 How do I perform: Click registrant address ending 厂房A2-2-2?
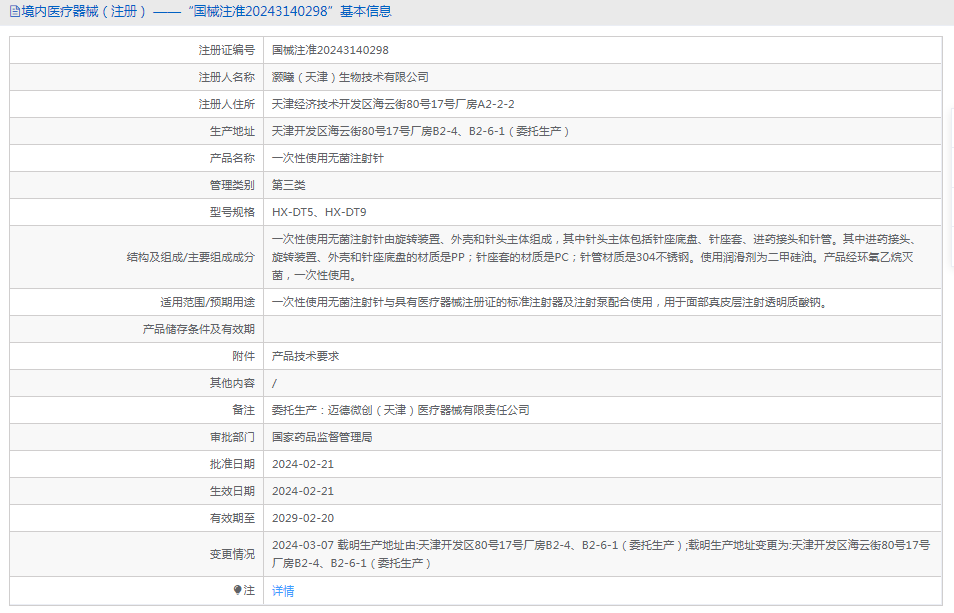pyautogui.click(x=393, y=104)
